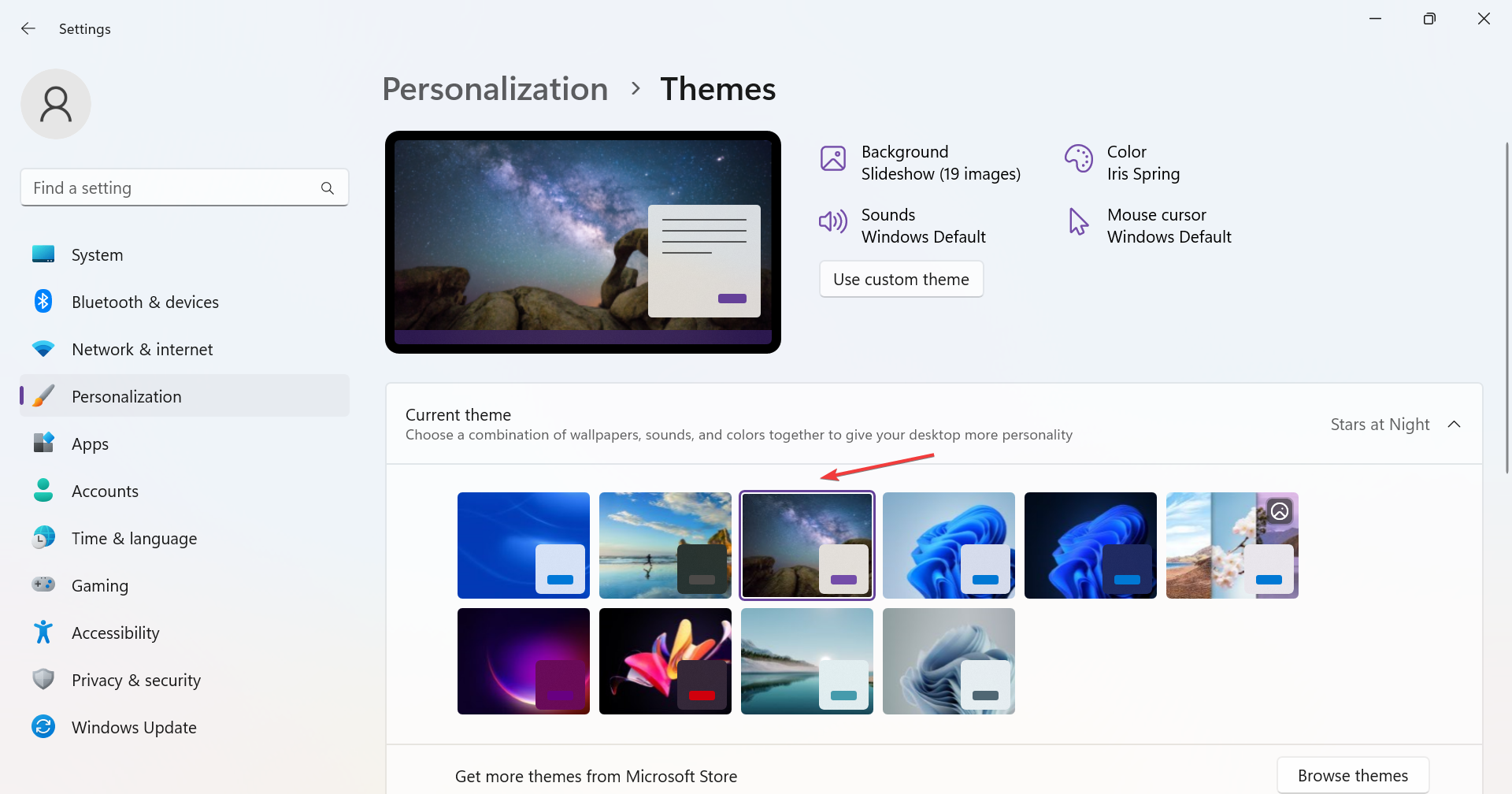Click the Background picture icon
The width and height of the screenshot is (1512, 794).
click(x=833, y=158)
